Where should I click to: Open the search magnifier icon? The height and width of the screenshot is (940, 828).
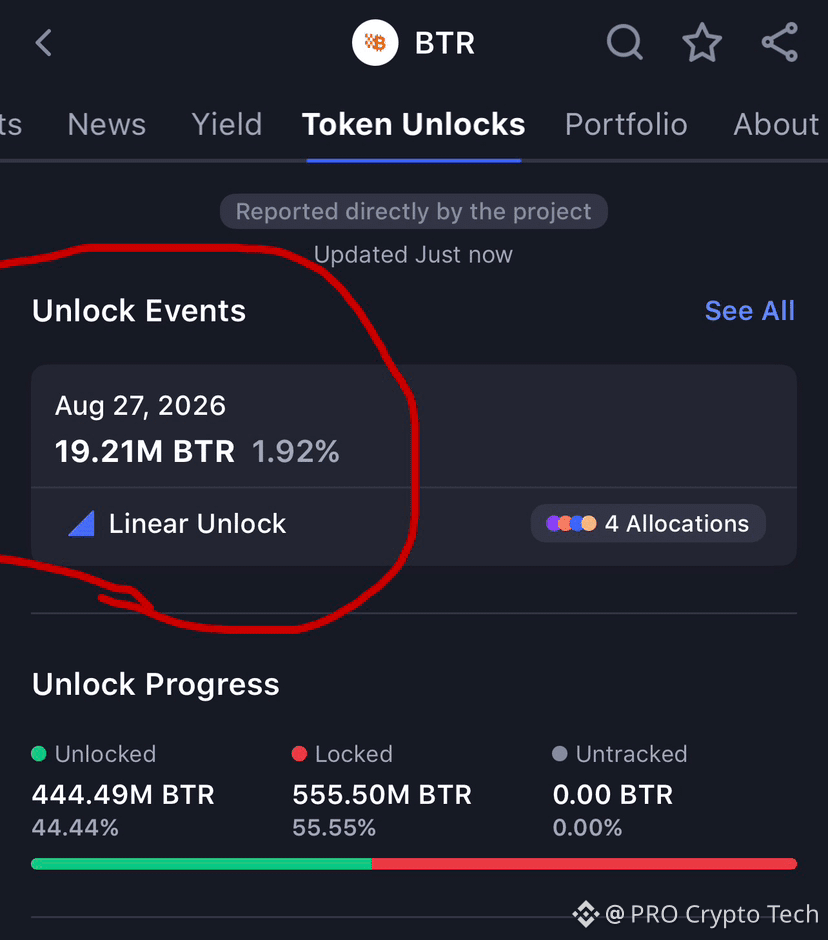(x=624, y=43)
